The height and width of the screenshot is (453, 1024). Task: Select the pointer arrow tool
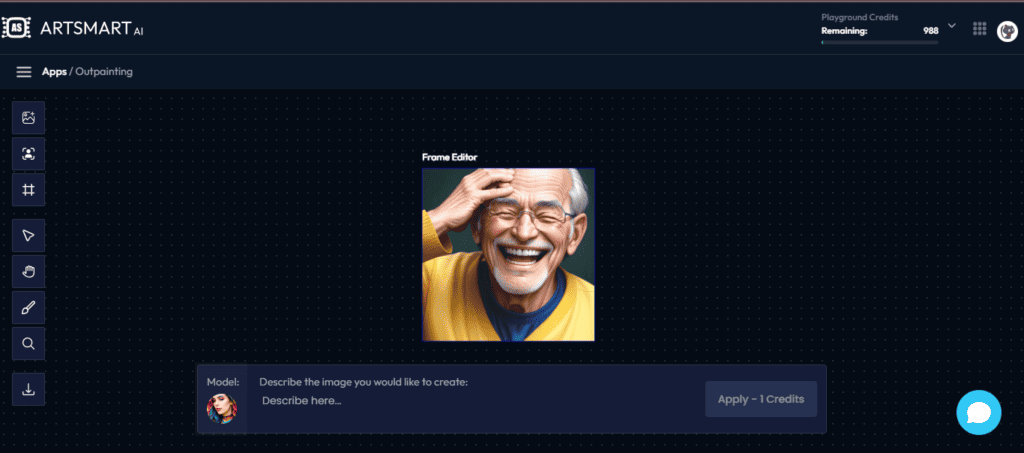28,236
